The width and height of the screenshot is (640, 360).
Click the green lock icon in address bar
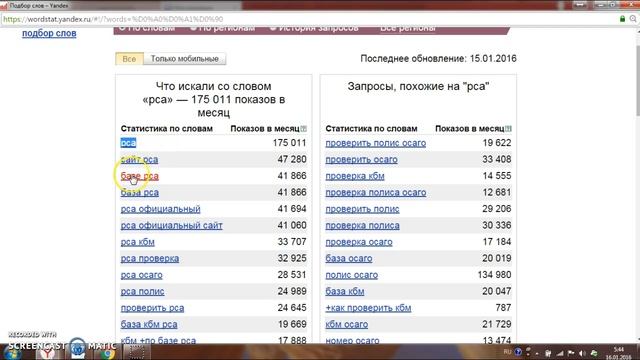pos(622,19)
